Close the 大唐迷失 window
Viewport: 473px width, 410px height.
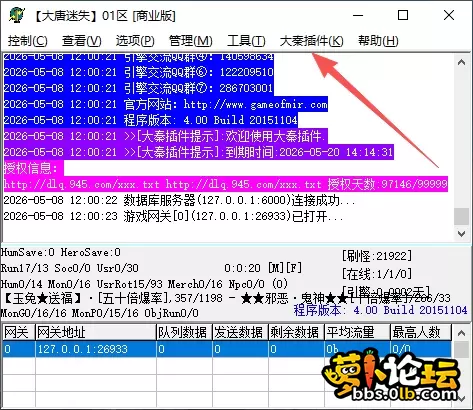[x=449, y=15]
